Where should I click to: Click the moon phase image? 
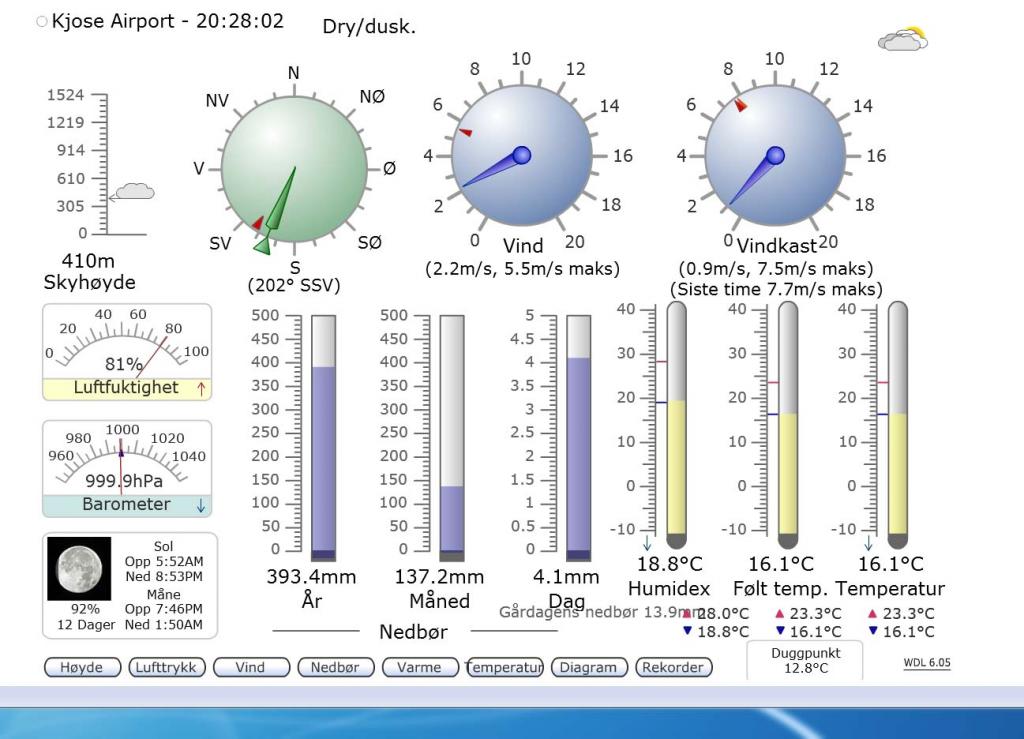pyautogui.click(x=80, y=569)
